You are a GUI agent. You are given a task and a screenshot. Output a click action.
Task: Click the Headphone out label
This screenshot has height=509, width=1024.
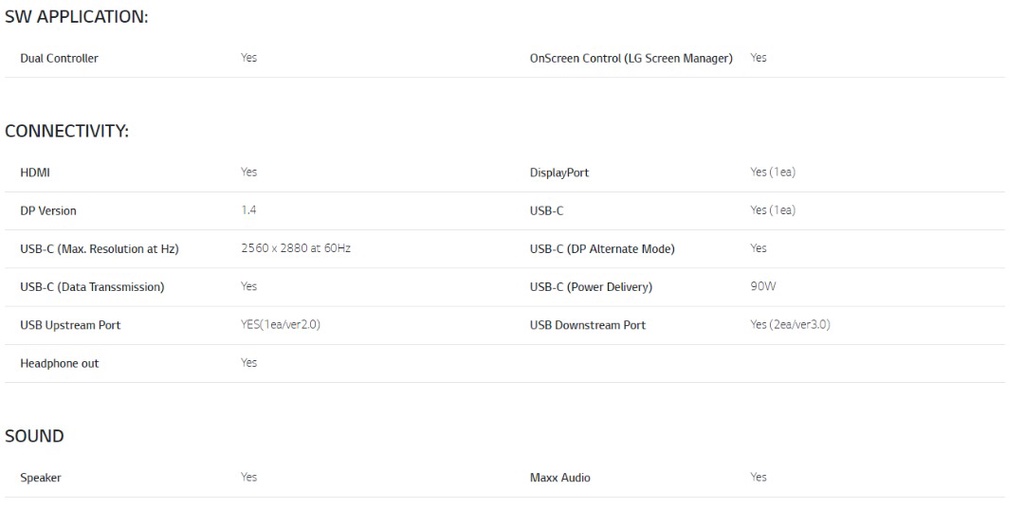(x=59, y=363)
